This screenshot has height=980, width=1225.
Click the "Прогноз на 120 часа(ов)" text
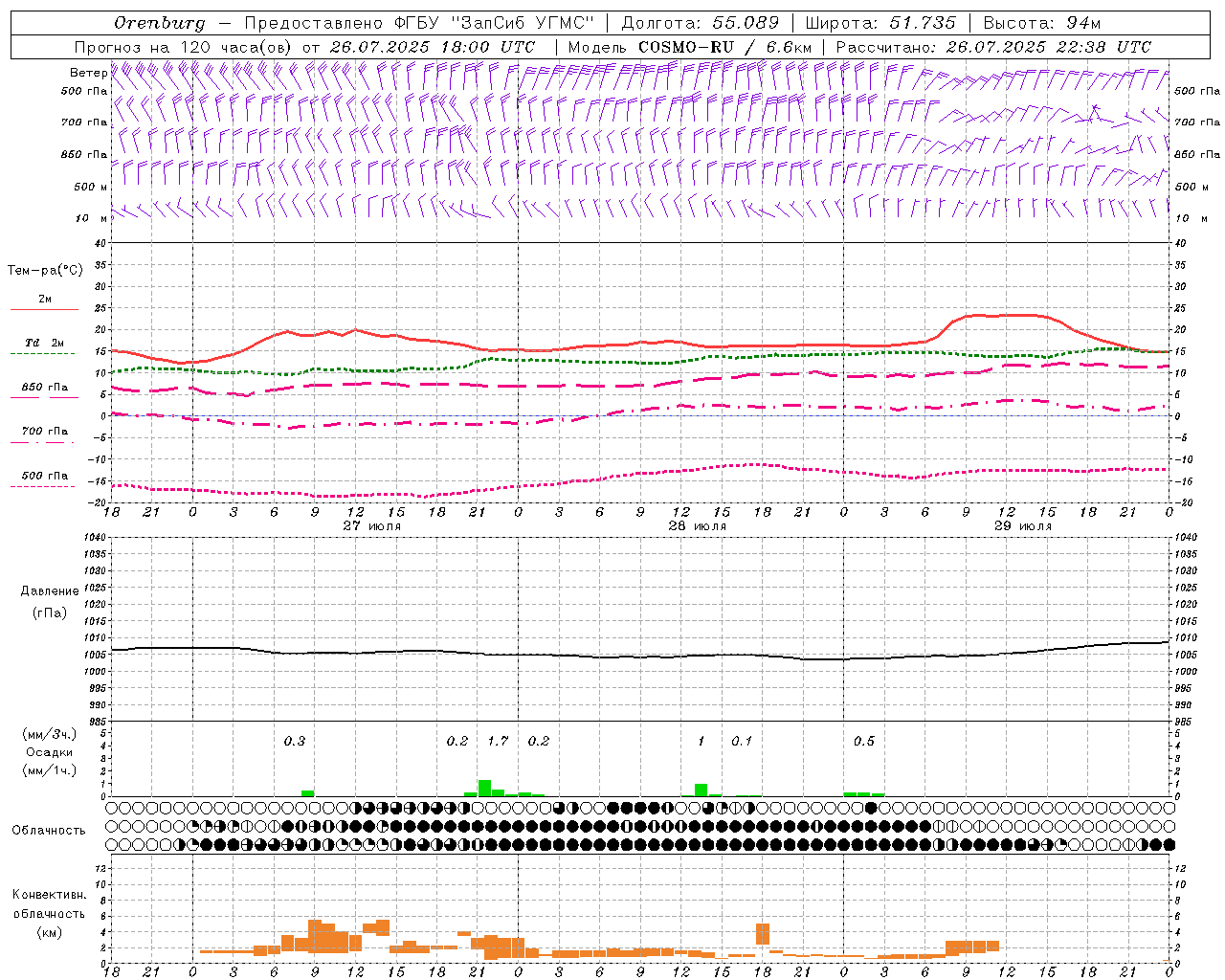click(184, 47)
